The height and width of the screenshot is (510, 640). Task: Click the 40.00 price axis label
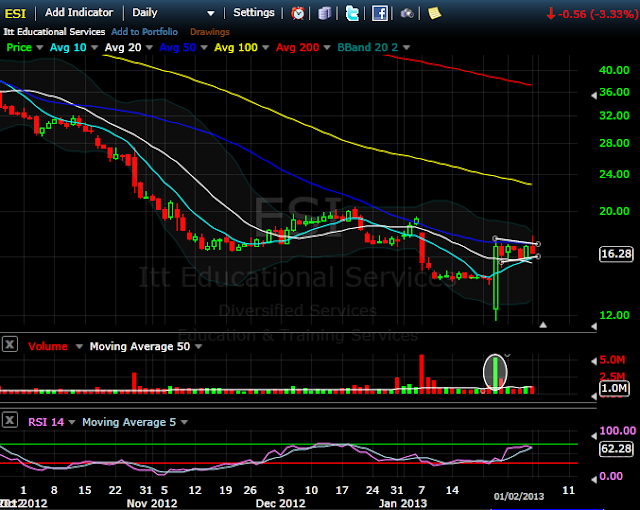pos(614,70)
